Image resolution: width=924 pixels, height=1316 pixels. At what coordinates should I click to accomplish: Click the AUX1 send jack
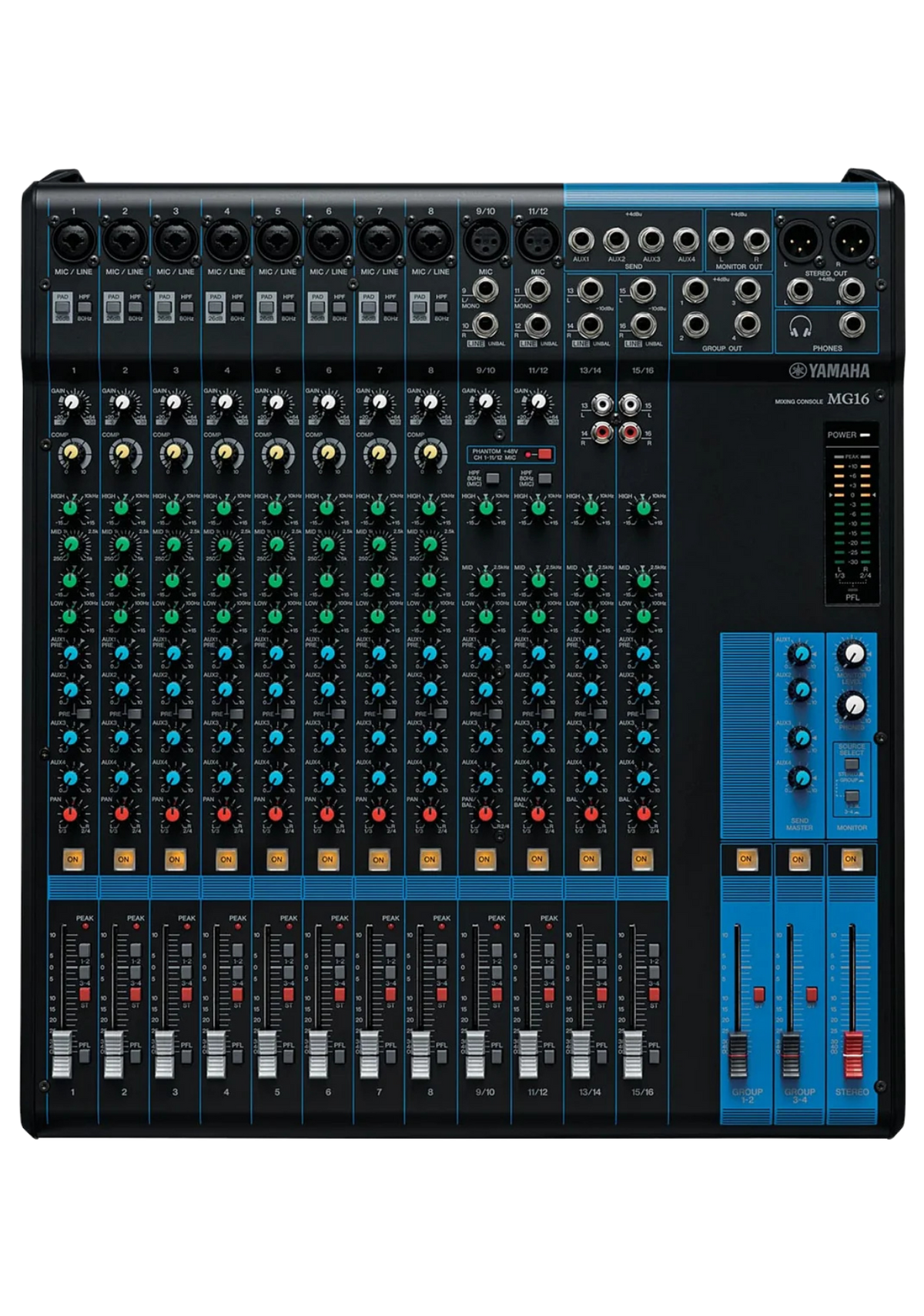pyautogui.click(x=581, y=241)
